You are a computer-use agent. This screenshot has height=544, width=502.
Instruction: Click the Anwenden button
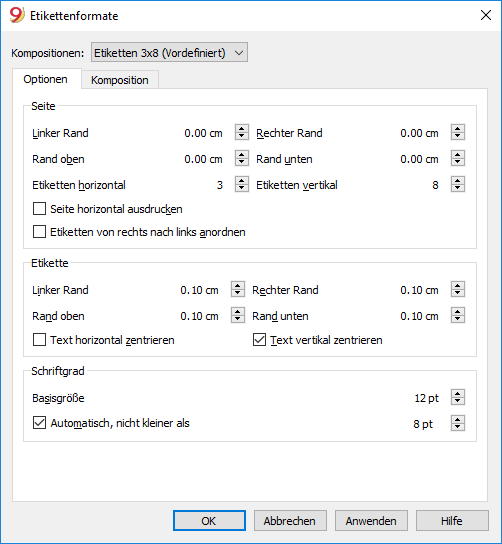371,520
